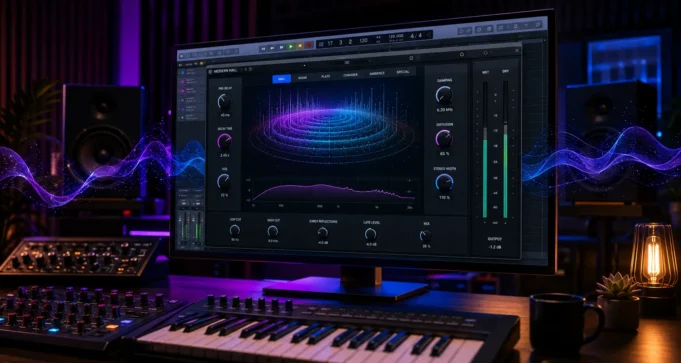The height and width of the screenshot is (363, 681).
Task: Click the High Cut knob
Action: click(x=273, y=231)
